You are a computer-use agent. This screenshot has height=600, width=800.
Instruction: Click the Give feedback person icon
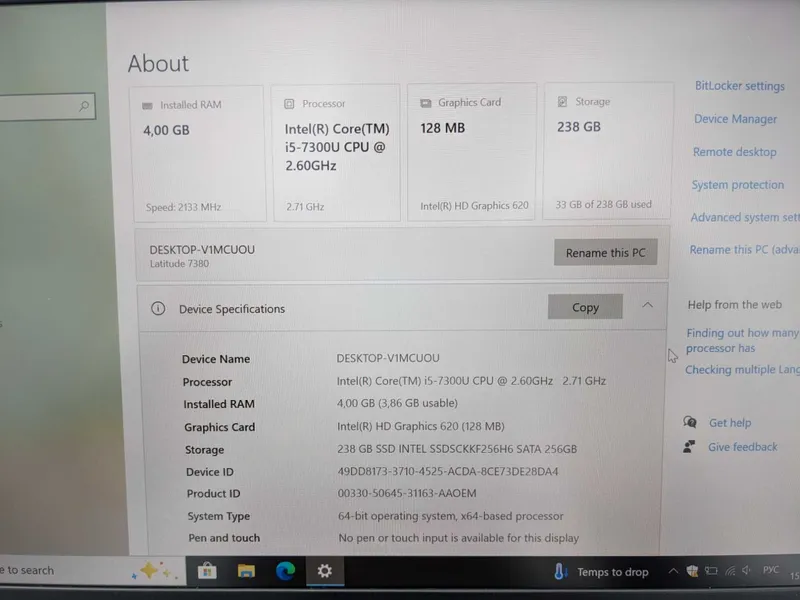[689, 447]
